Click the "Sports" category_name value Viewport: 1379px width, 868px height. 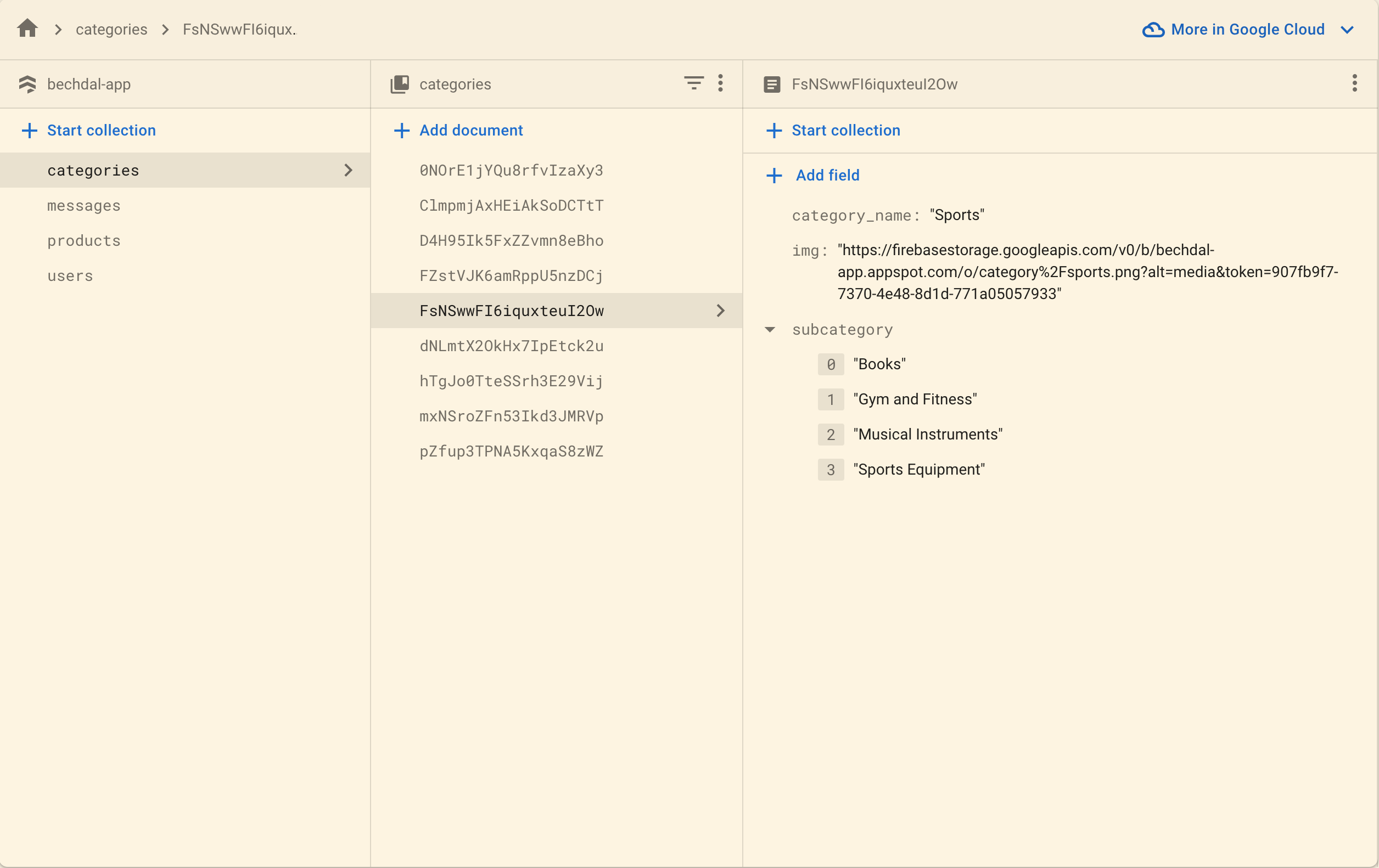coord(956,215)
